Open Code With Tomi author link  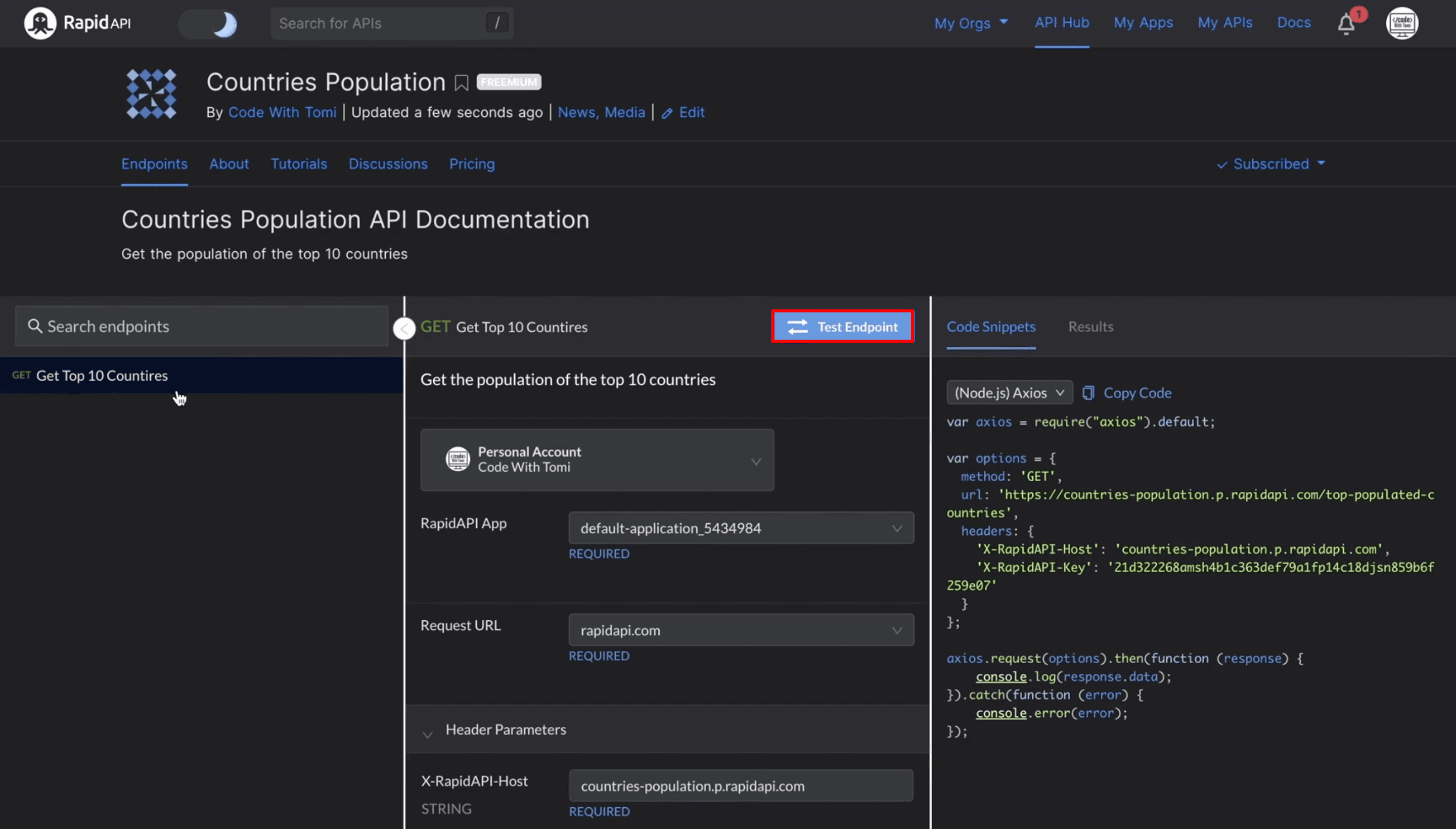coord(282,112)
